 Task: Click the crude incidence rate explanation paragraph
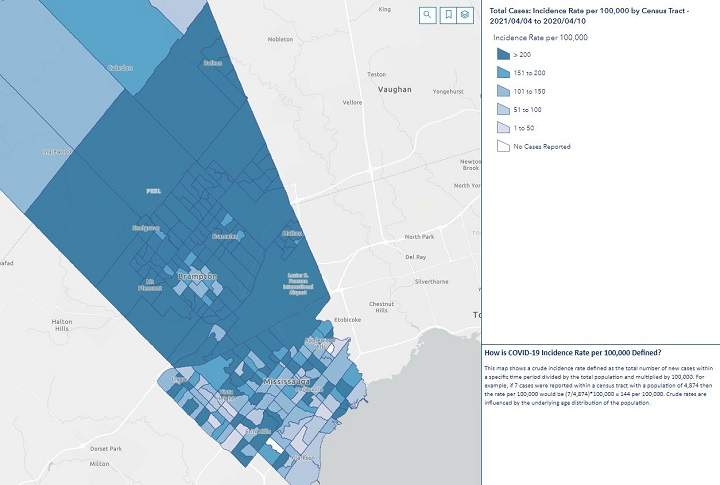click(x=598, y=385)
